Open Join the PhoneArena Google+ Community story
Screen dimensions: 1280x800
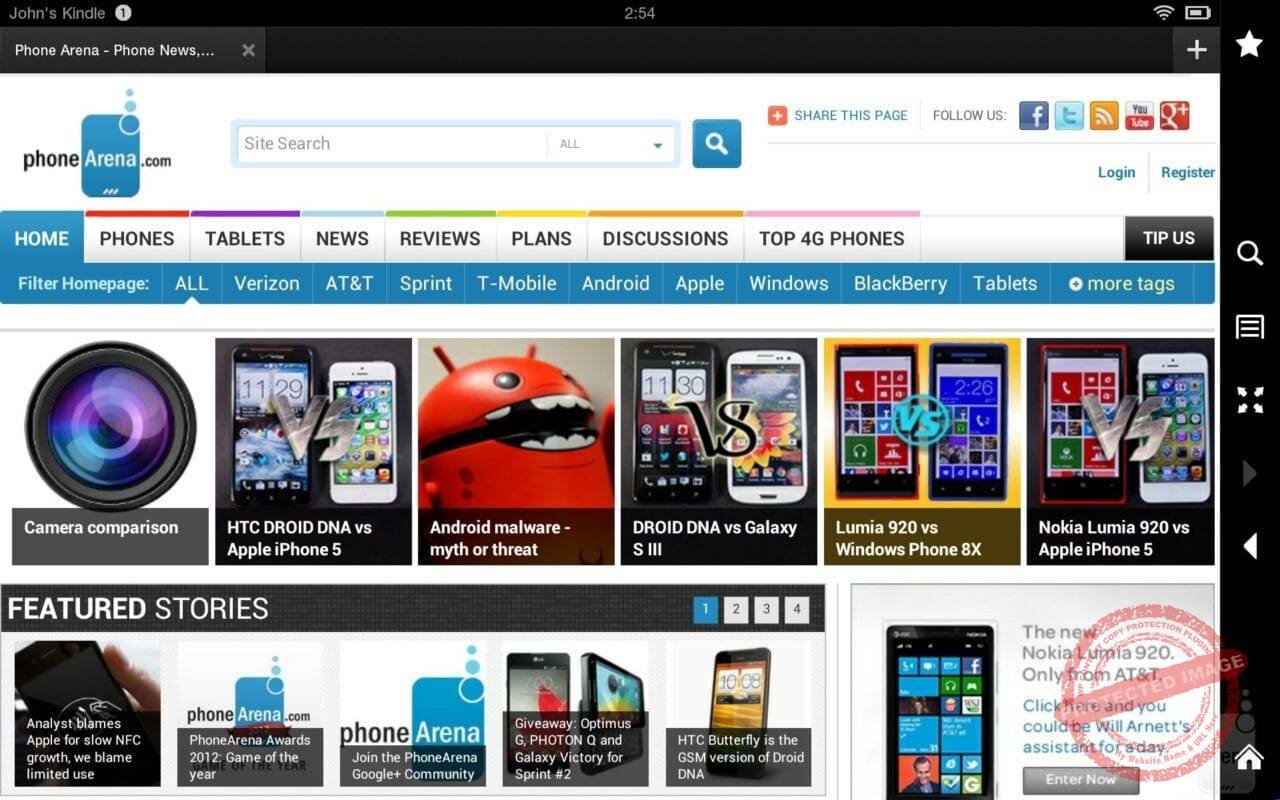click(413, 713)
